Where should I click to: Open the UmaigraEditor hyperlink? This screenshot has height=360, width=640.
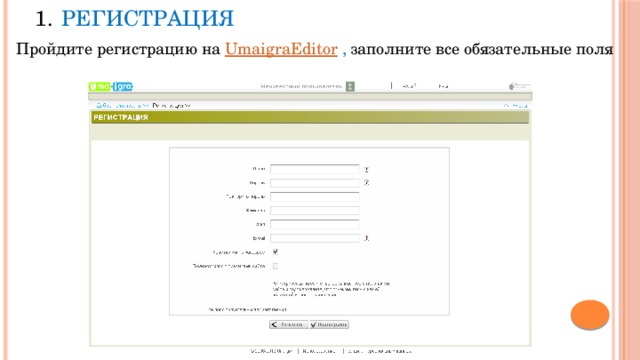pos(281,49)
